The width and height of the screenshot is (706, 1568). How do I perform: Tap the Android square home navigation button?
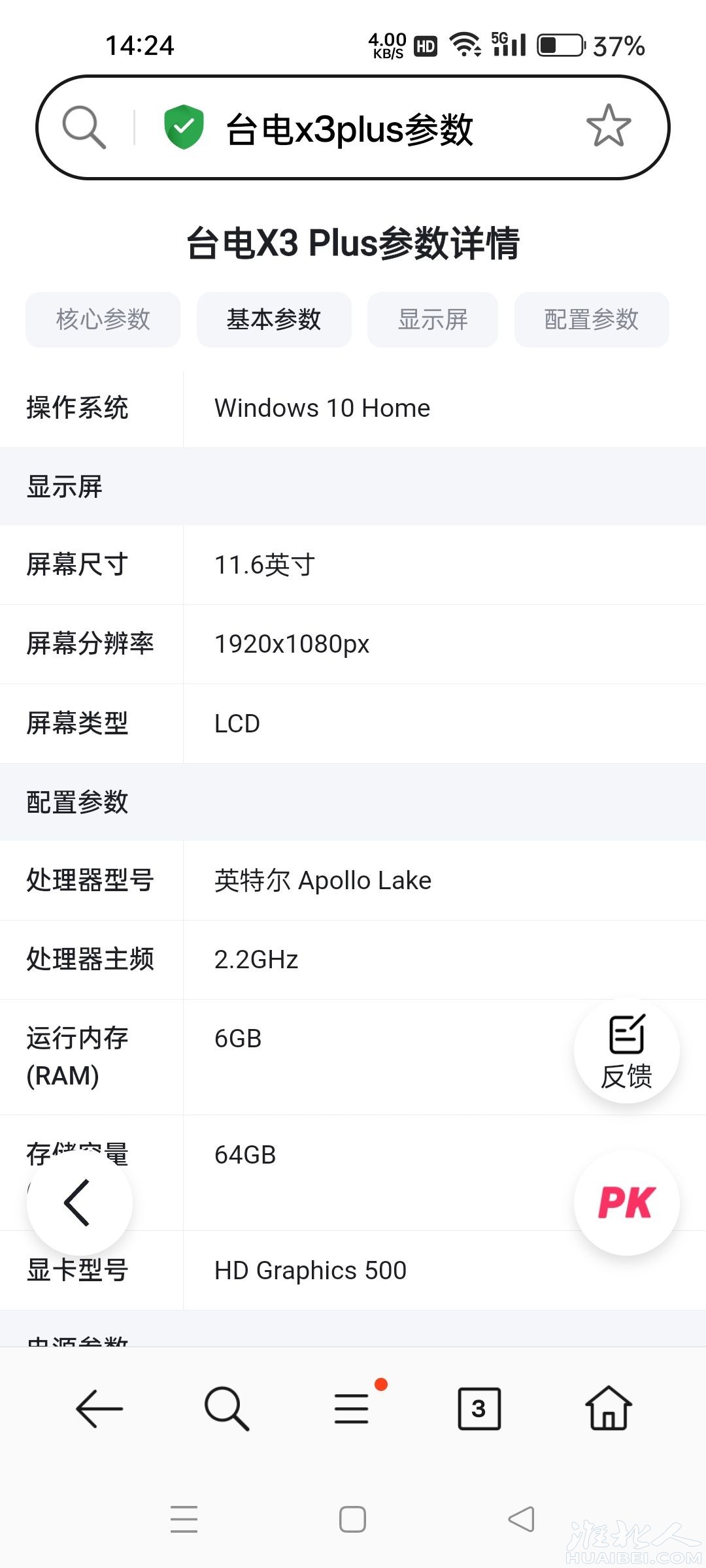pos(352,1519)
